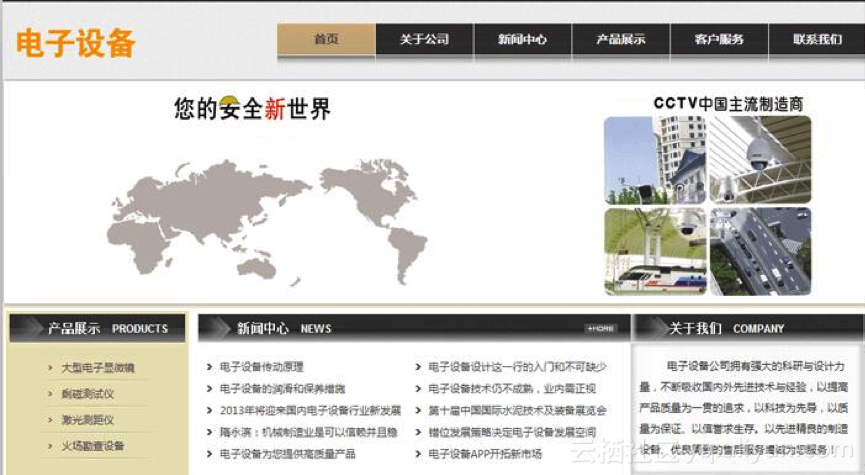The height and width of the screenshot is (475, 865).
Task: Go to the 关于公司 menu item
Action: [424, 39]
